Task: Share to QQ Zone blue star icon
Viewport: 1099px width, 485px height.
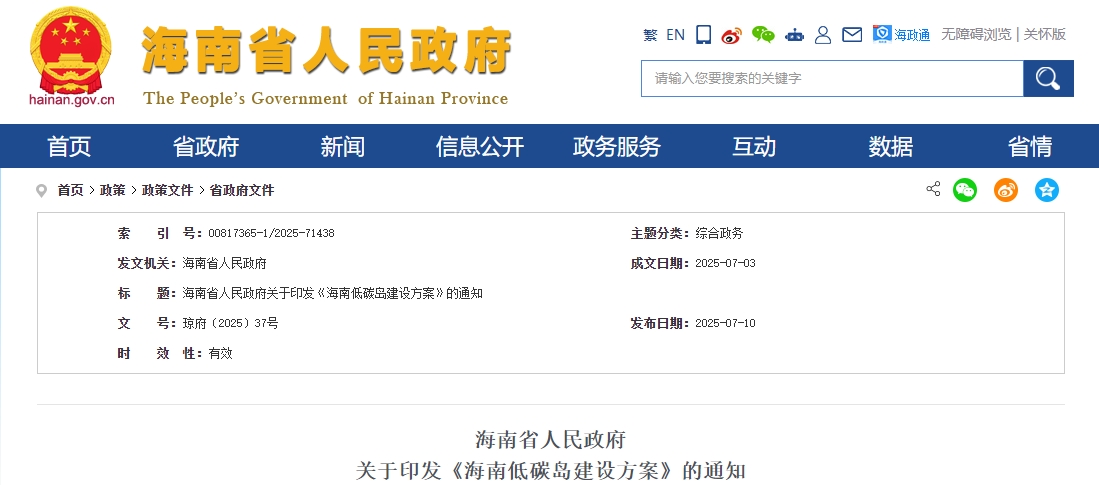Action: 1047,190
